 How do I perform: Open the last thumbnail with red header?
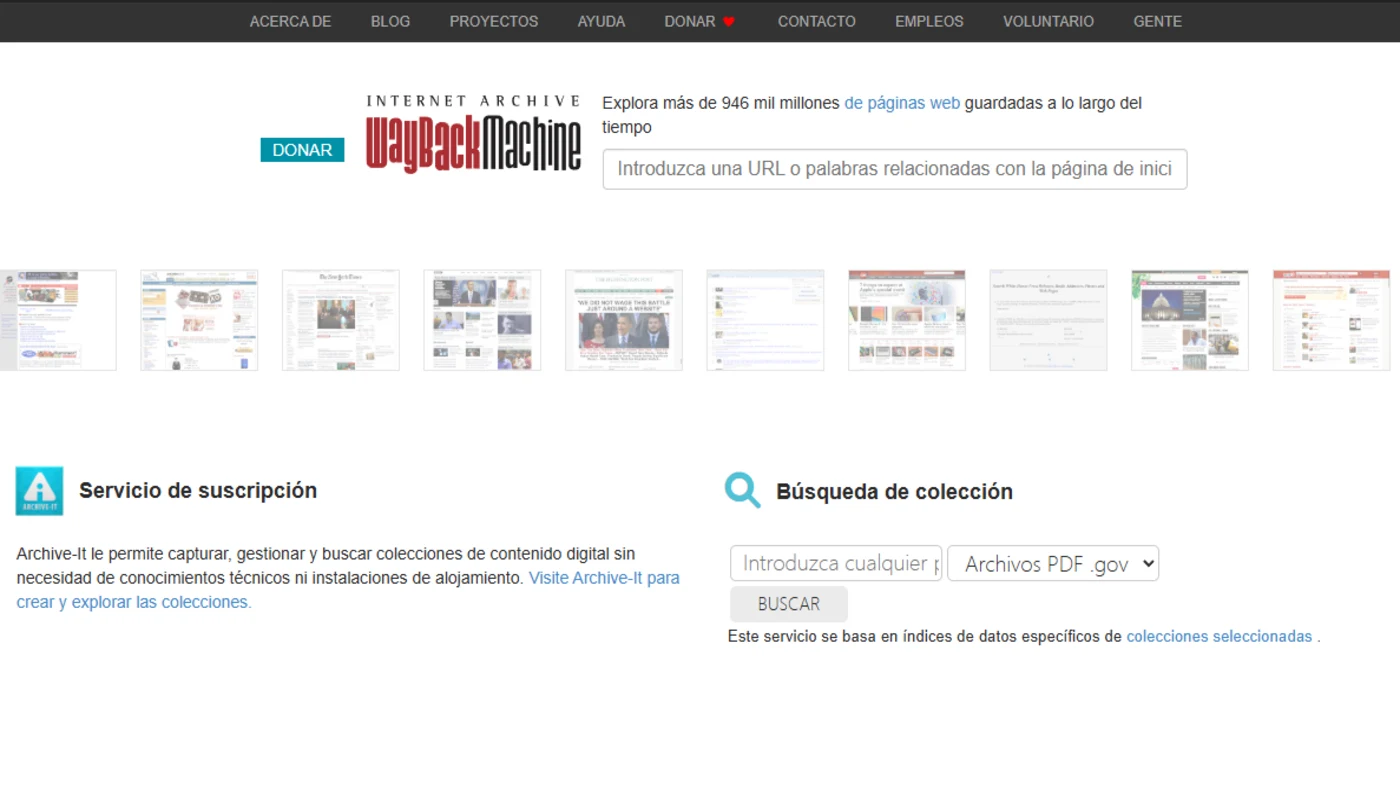[1331, 320]
